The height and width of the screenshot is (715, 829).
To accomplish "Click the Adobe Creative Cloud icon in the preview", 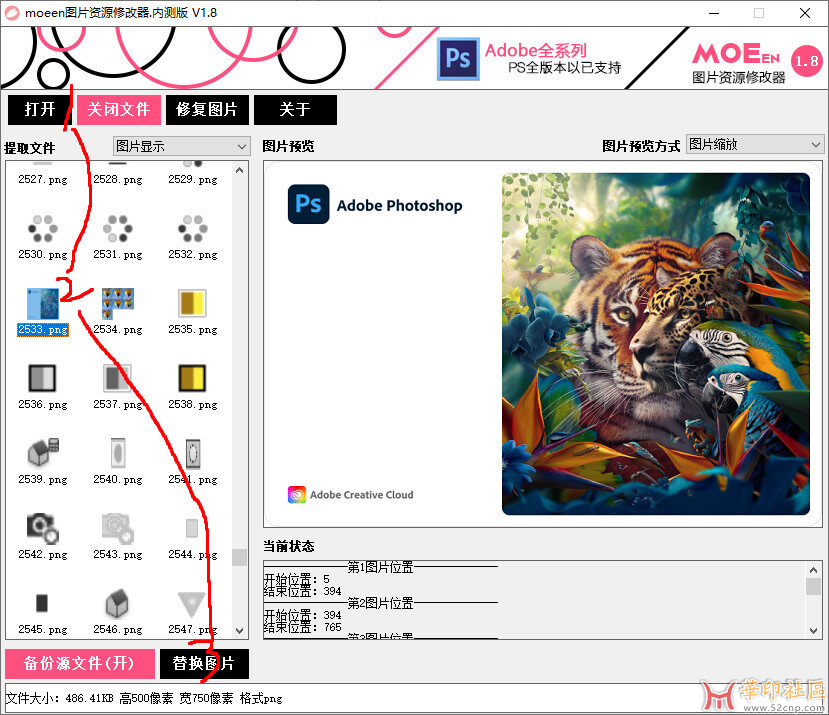I will pyautogui.click(x=297, y=494).
